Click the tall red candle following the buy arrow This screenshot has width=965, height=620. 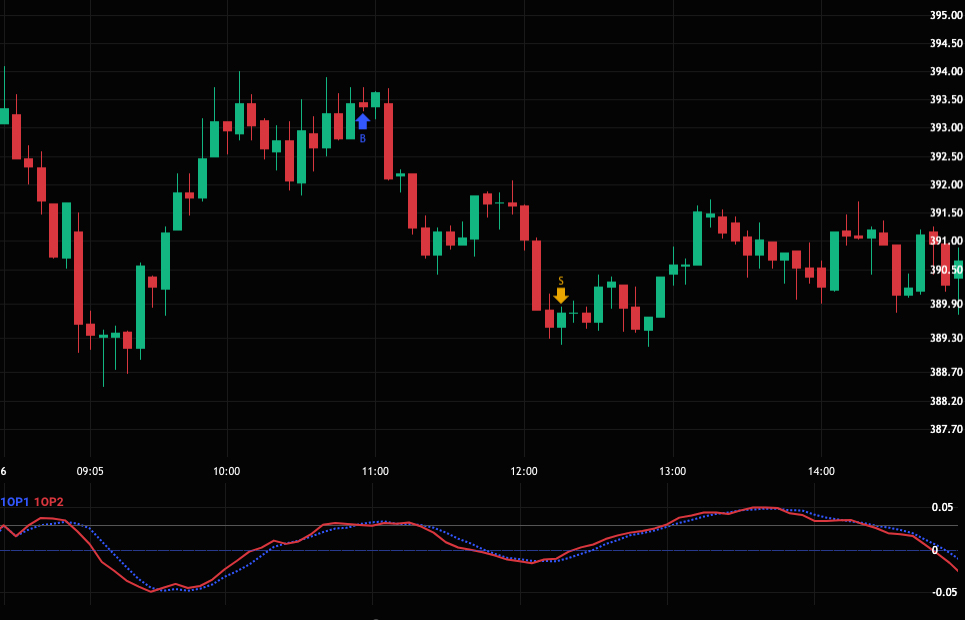(x=388, y=141)
